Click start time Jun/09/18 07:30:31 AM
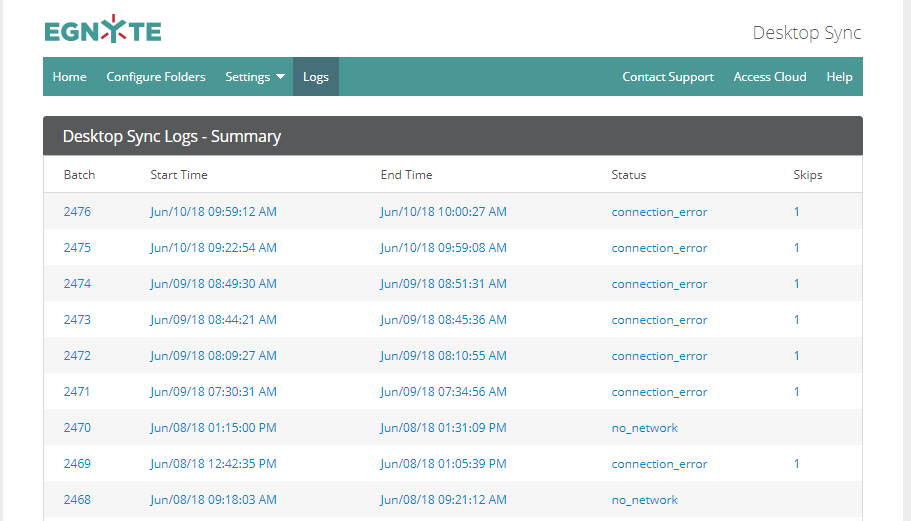 point(213,391)
